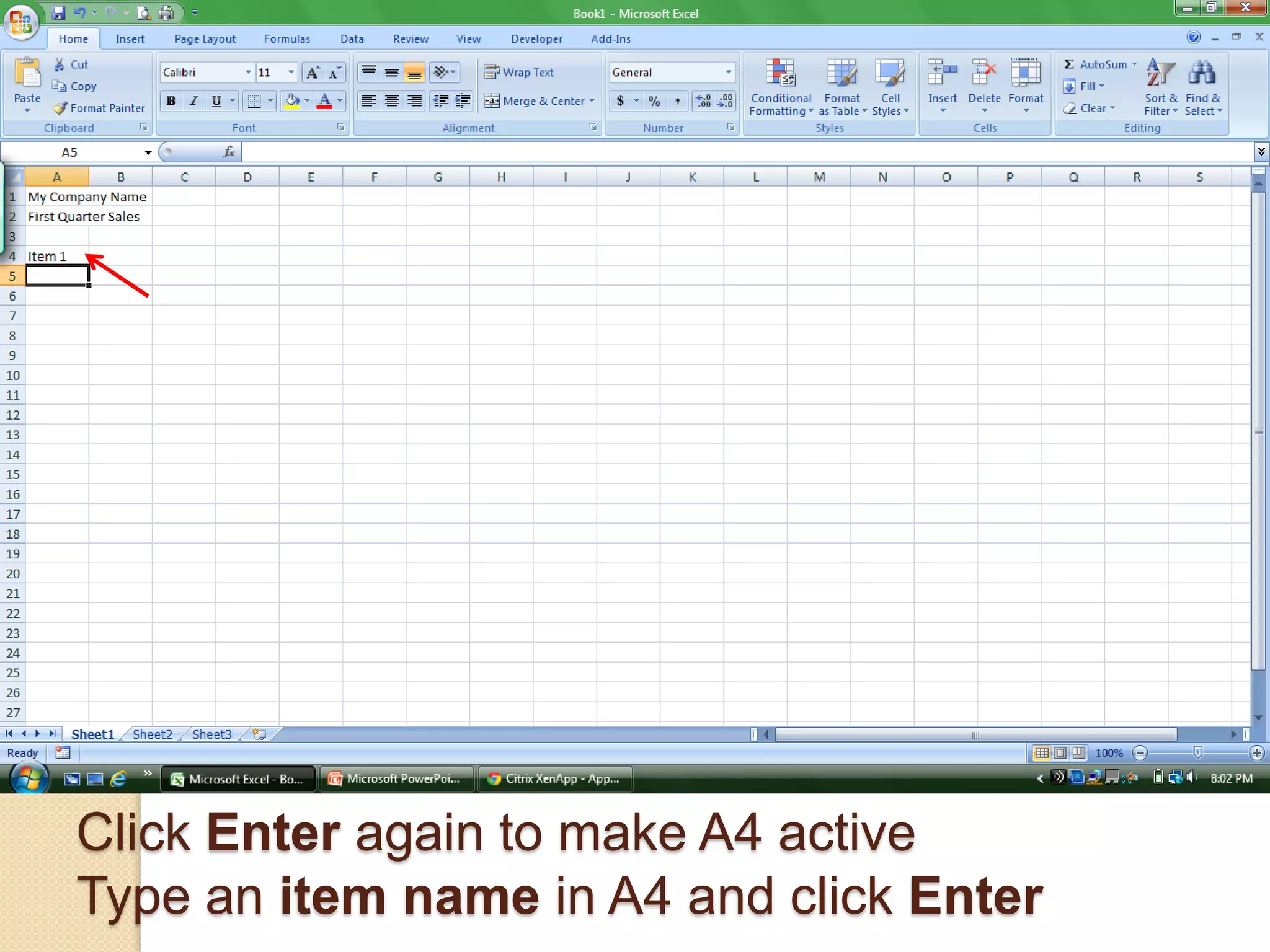Screen dimensions: 1270x952
Task: Expand the formula bar
Action: 1261,151
